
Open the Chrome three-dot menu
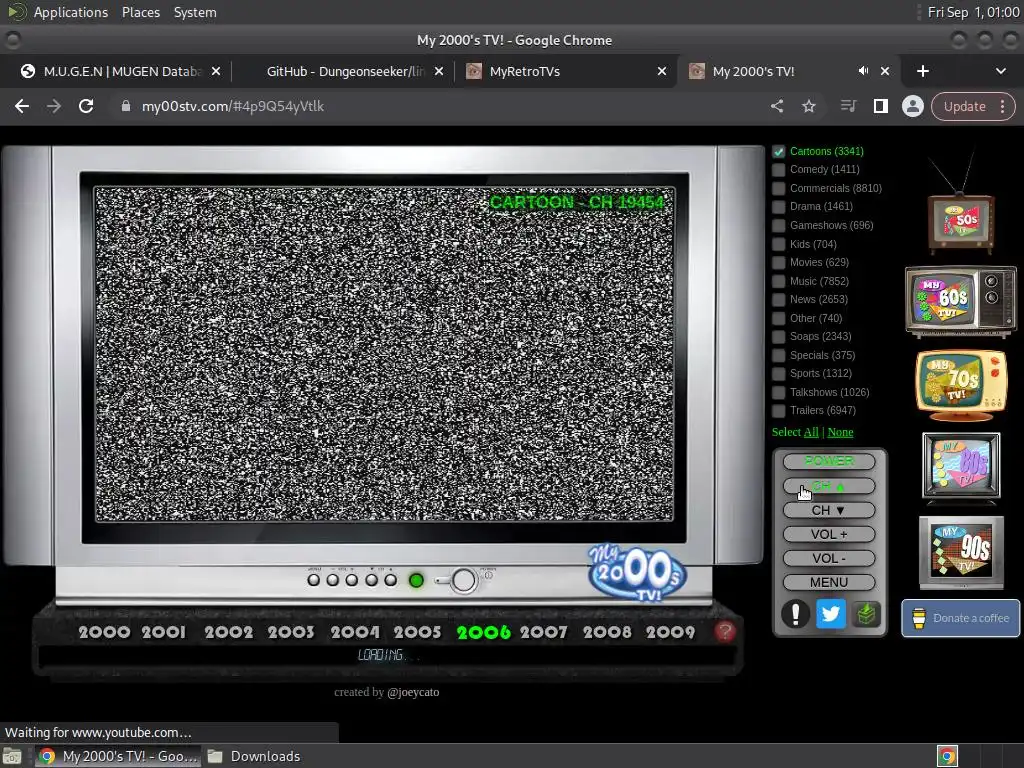pos(1002,106)
